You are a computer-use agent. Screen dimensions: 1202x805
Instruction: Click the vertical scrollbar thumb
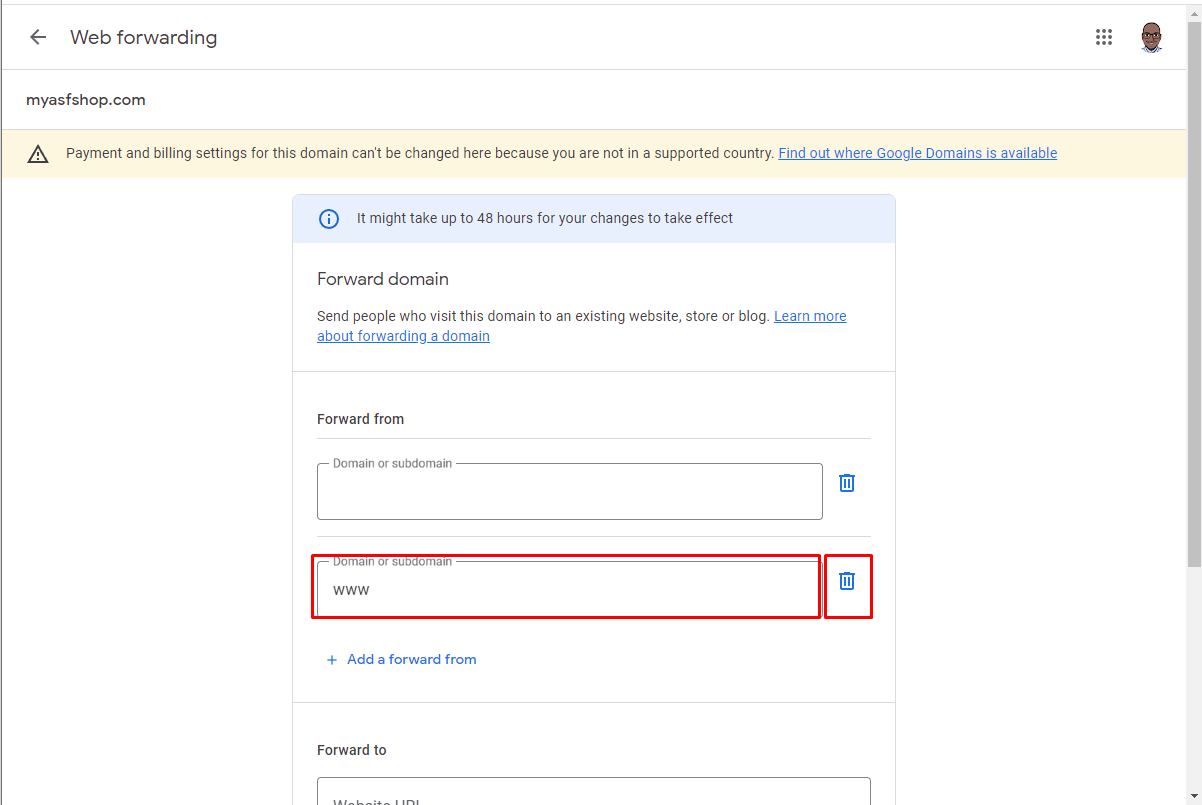[1194, 293]
